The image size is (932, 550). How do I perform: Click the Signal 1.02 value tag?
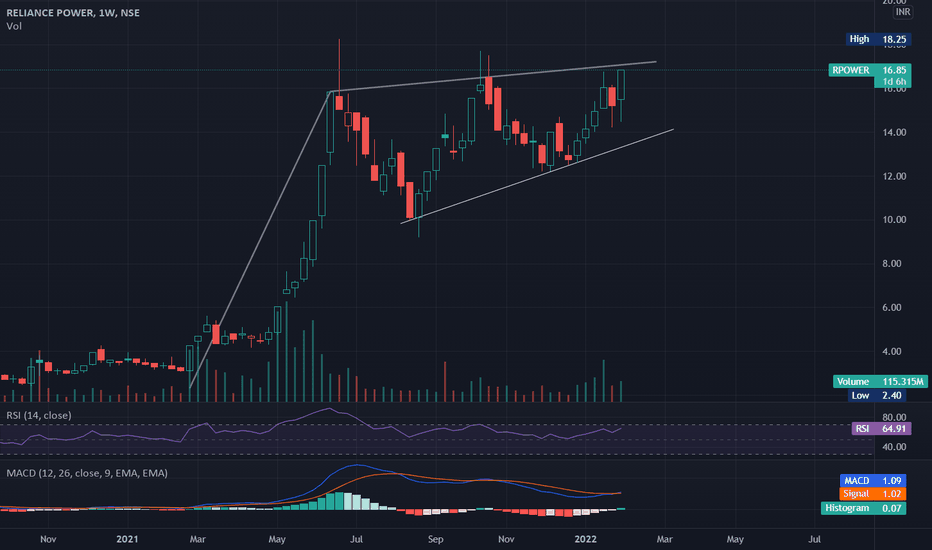coord(873,494)
